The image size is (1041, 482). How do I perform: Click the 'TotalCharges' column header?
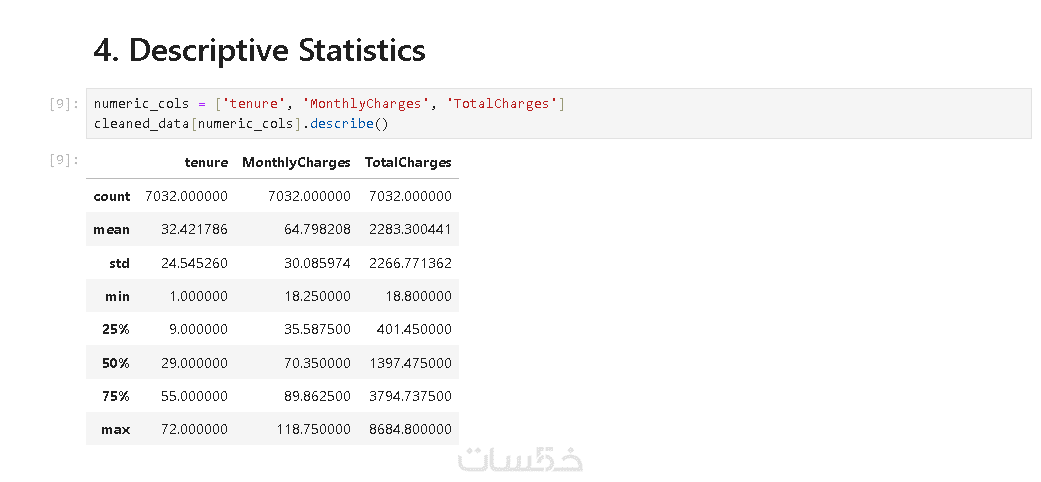coord(408,162)
